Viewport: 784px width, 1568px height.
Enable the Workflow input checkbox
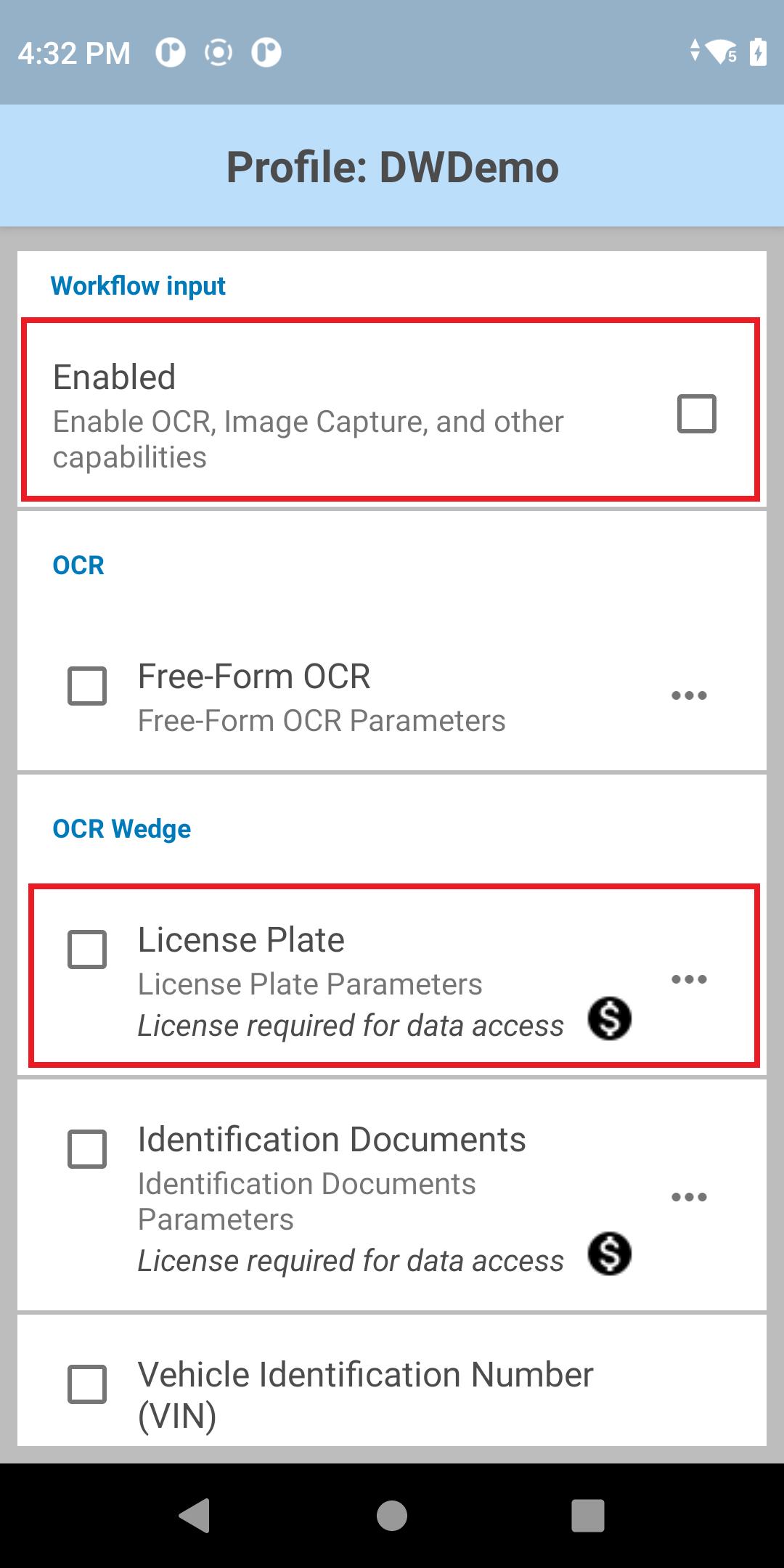696,414
